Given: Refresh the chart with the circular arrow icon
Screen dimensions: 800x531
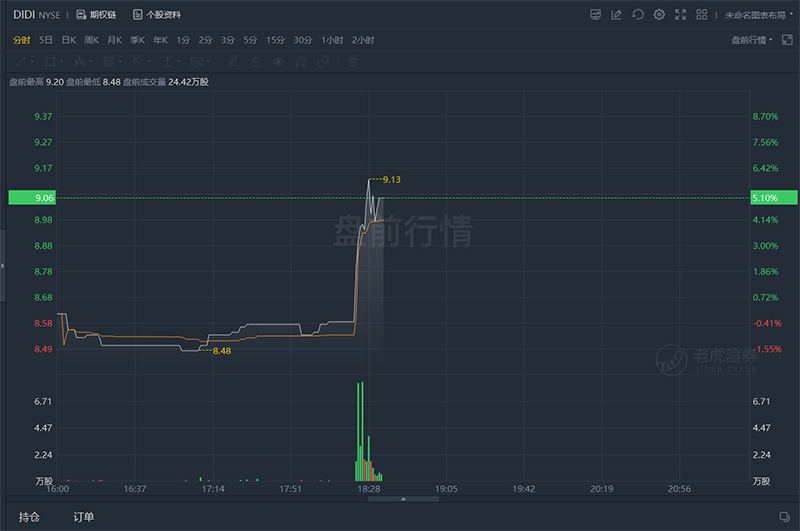Looking at the screenshot, I should 638,15.
